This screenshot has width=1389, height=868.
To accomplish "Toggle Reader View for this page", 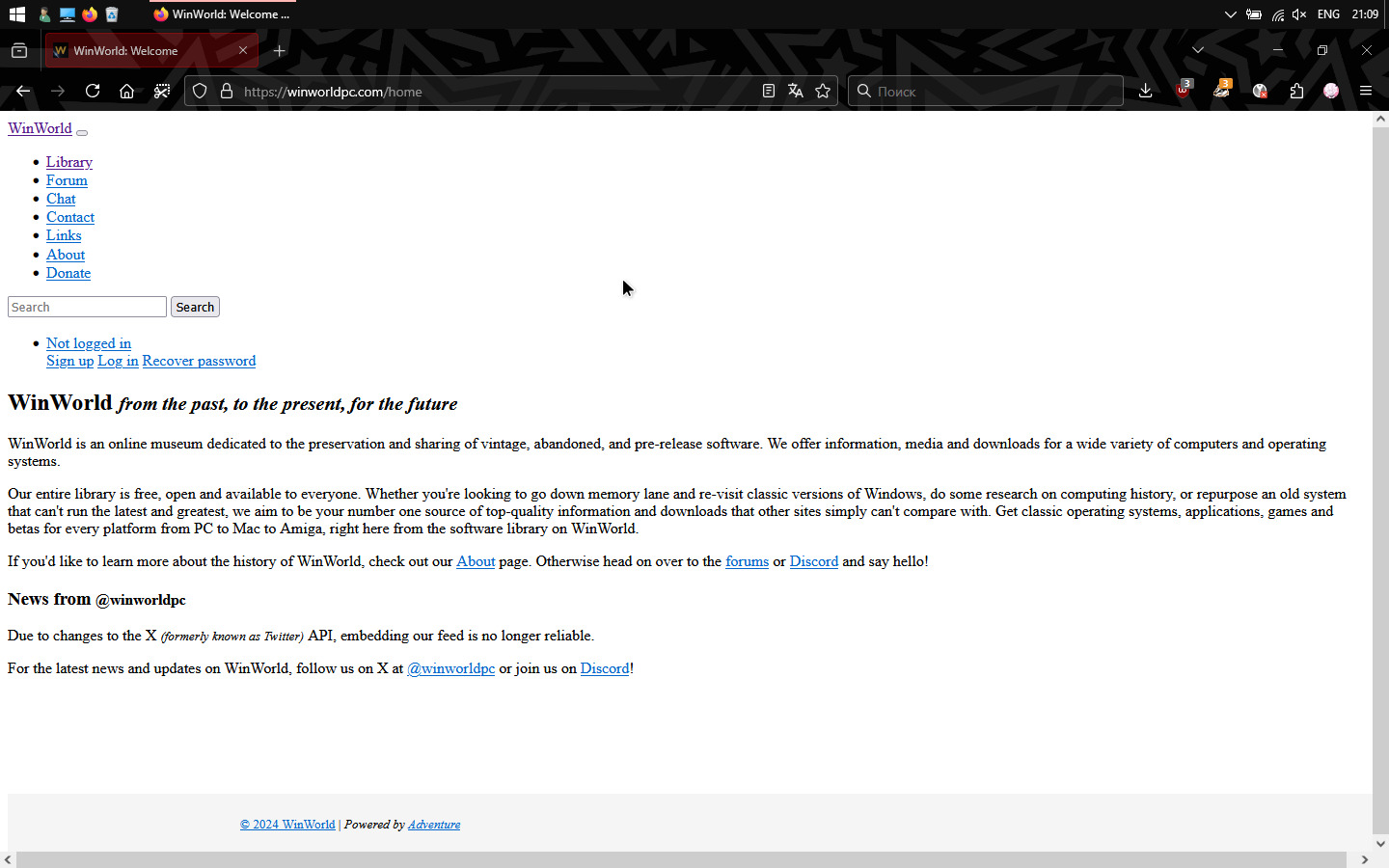I will (769, 91).
